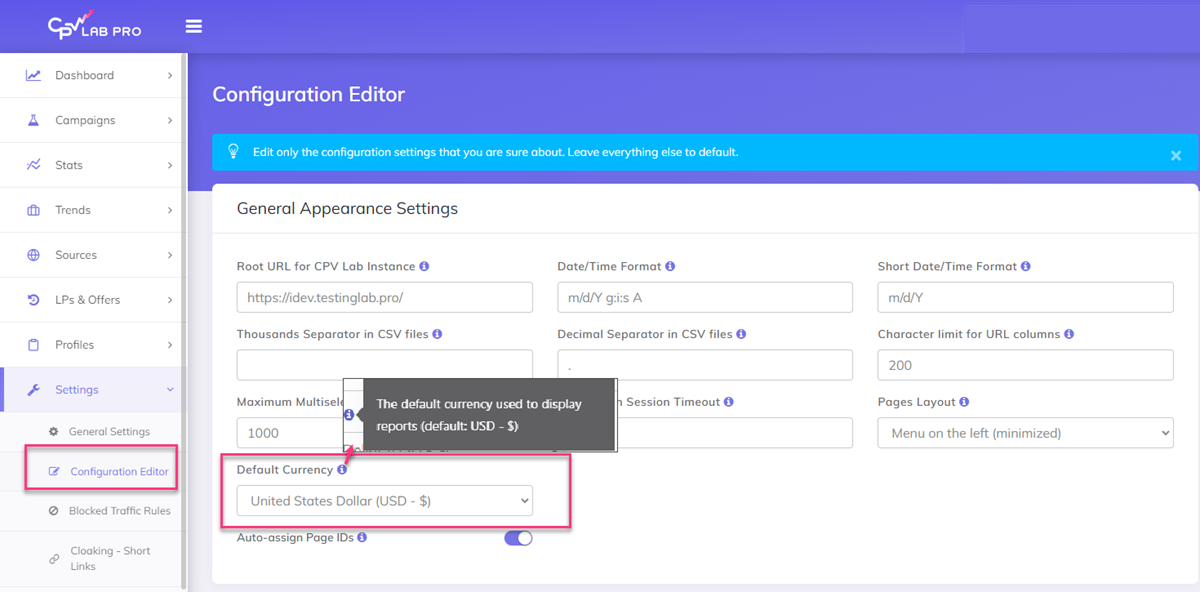Go to General Settings submenu link
Image resolution: width=1200 pixels, height=592 pixels.
click(108, 432)
